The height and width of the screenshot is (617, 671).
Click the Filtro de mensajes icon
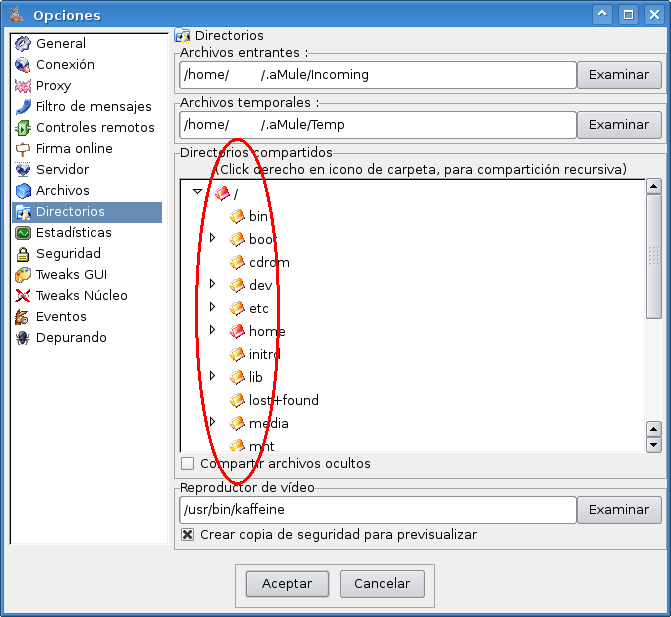pos(23,107)
